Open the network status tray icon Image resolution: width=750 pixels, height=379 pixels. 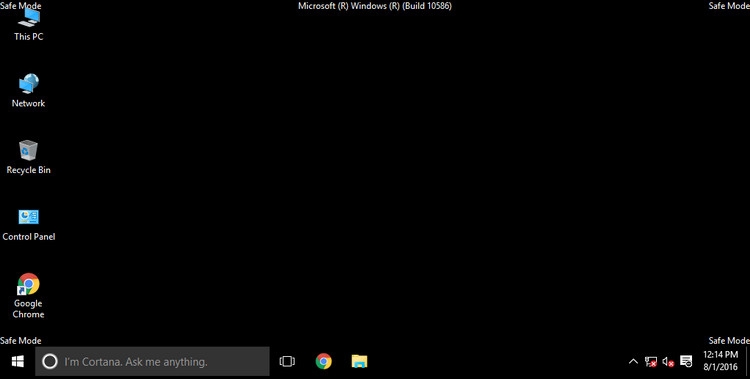[651, 361]
